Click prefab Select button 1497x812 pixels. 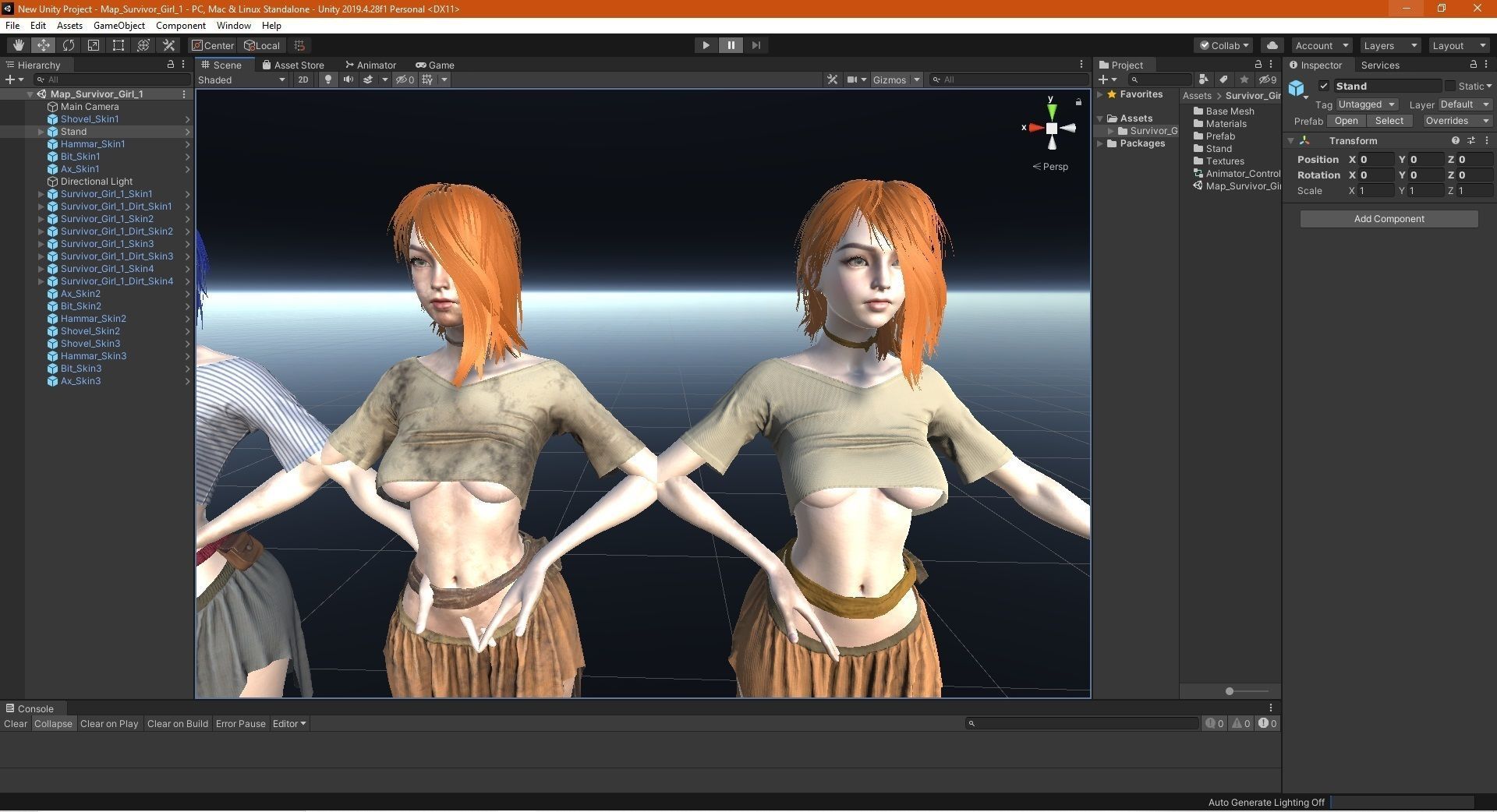pos(1389,121)
